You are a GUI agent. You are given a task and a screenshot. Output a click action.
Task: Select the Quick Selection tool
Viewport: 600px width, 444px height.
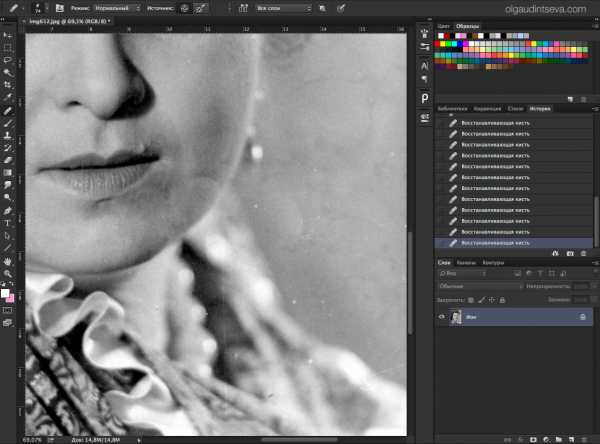pos(7,73)
